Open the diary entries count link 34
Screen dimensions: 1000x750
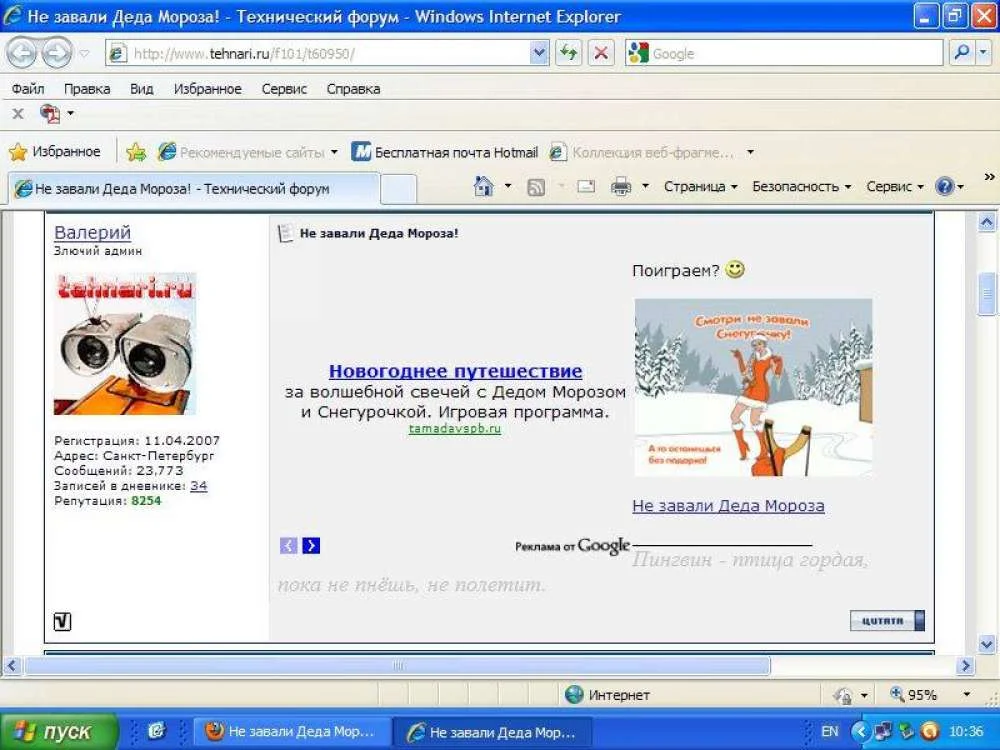tap(198, 486)
